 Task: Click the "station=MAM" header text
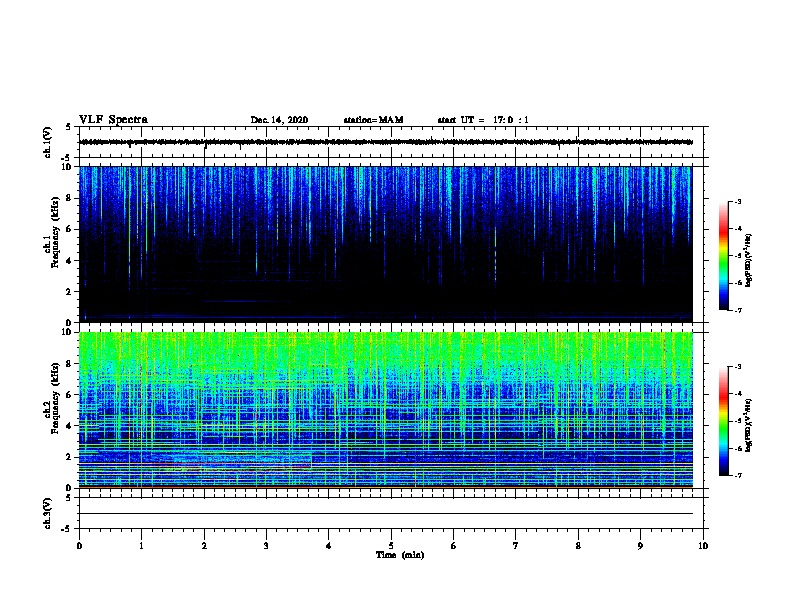(373, 120)
